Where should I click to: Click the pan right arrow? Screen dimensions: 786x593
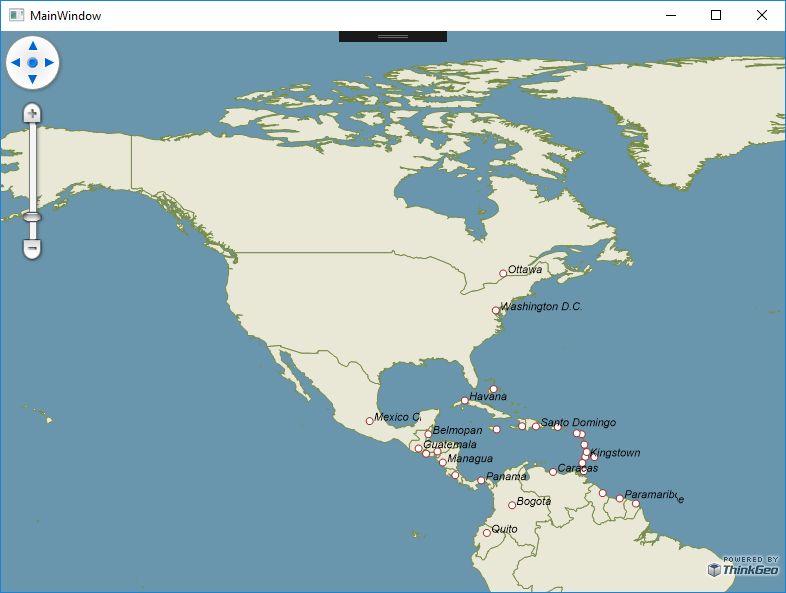coord(49,63)
